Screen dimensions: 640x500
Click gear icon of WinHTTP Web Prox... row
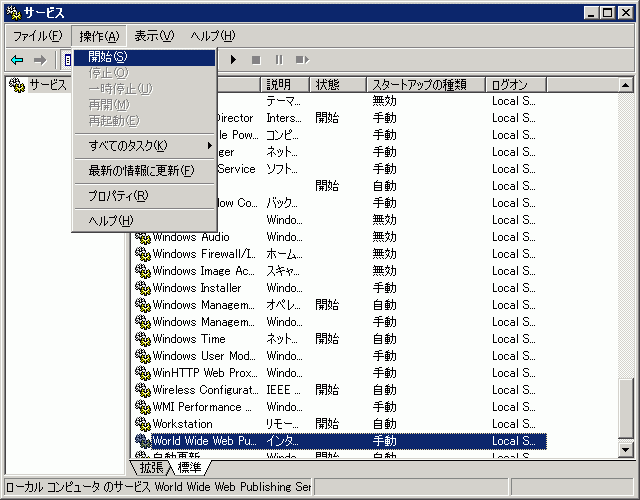pos(143,373)
